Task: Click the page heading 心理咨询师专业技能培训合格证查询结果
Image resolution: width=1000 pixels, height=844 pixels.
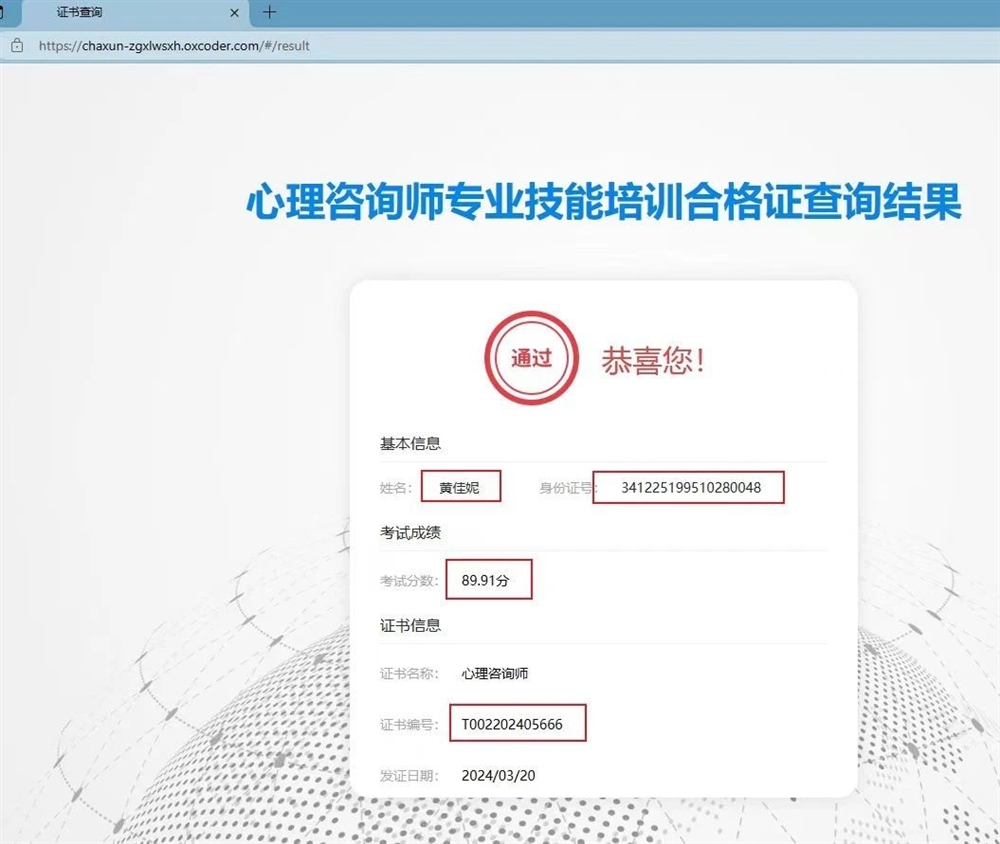Action: coord(603,202)
